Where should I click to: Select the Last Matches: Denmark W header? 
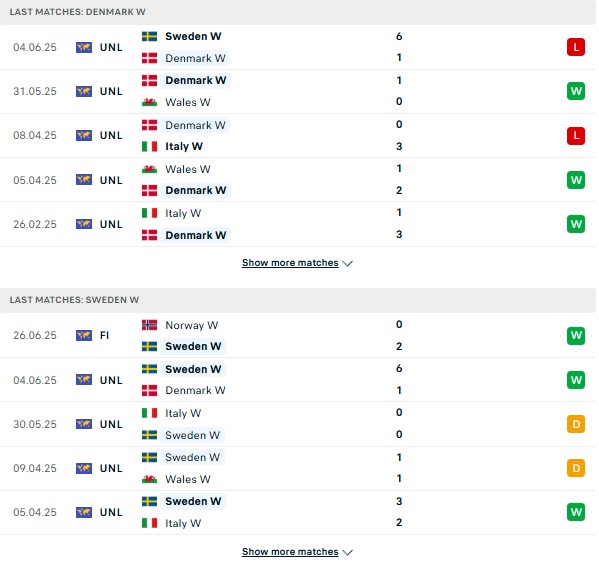pyautogui.click(x=298, y=12)
